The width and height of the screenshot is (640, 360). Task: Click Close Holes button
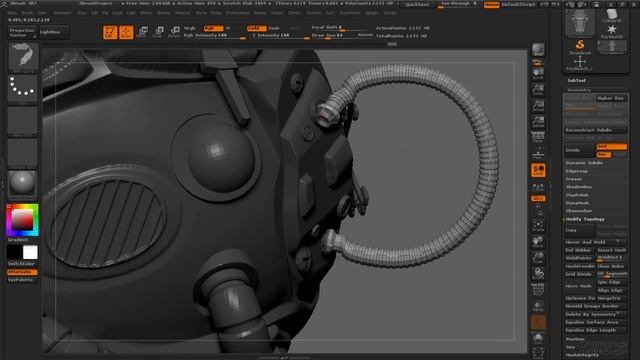point(611,266)
